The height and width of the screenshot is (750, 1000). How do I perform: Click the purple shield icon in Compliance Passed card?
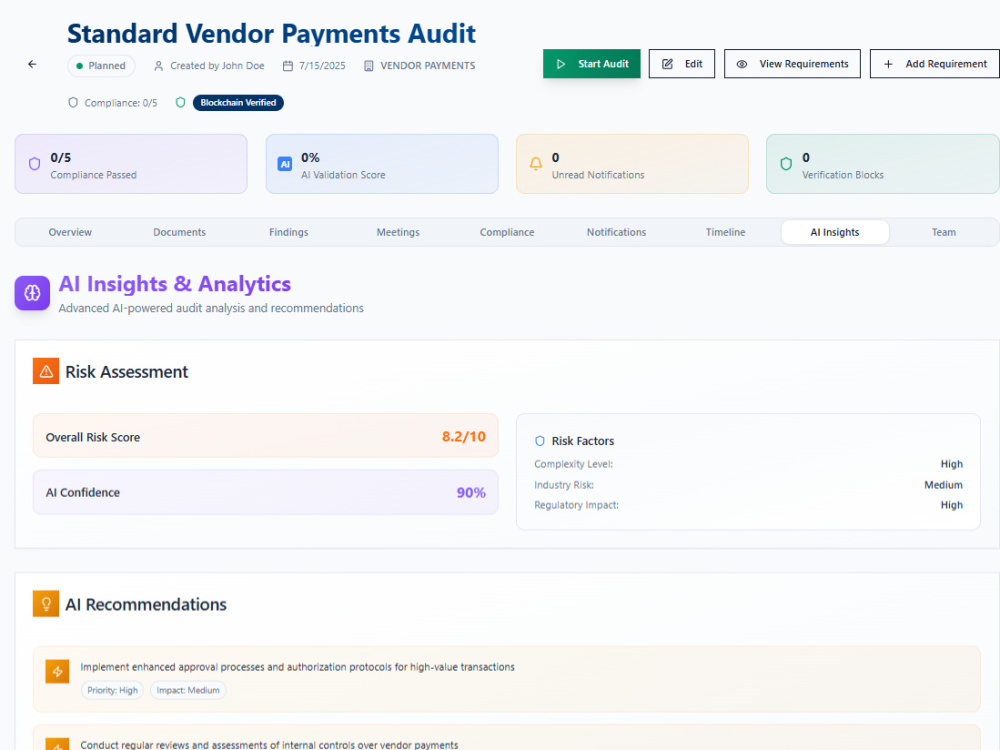(x=34, y=164)
